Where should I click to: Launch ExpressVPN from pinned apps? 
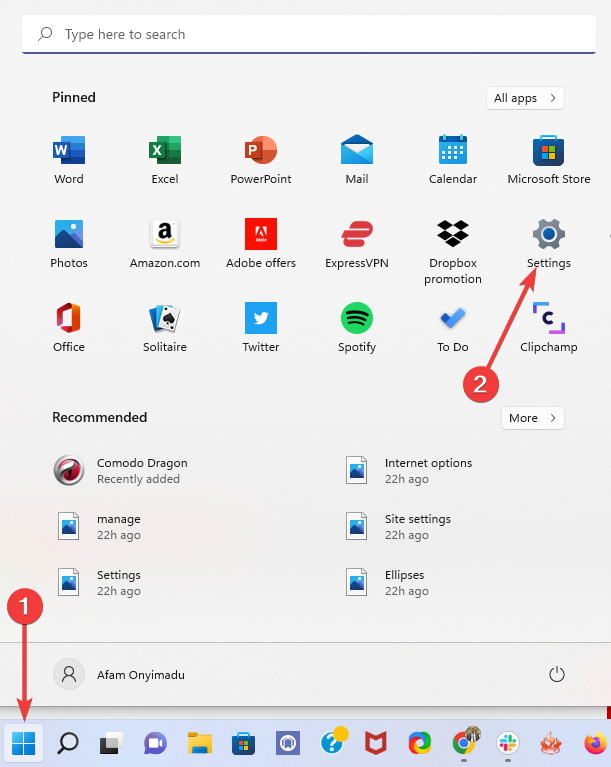point(357,244)
